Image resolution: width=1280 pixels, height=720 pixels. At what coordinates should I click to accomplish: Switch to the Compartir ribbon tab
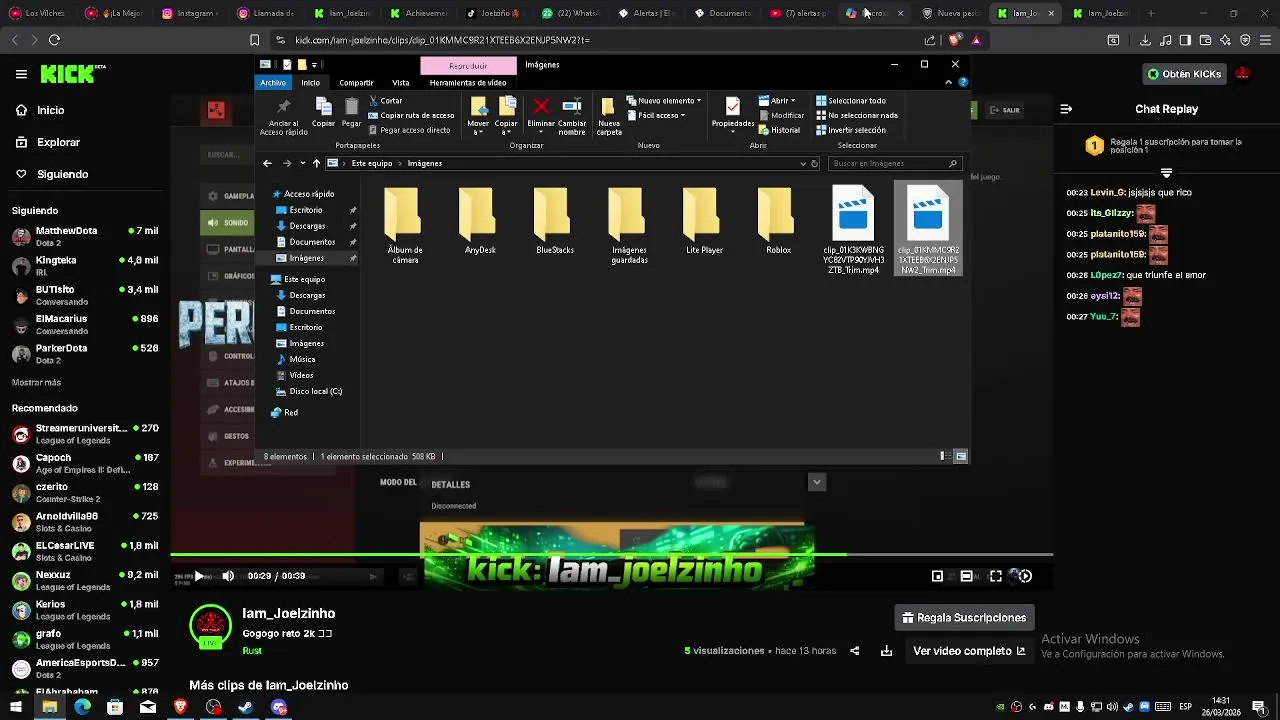[x=356, y=83]
